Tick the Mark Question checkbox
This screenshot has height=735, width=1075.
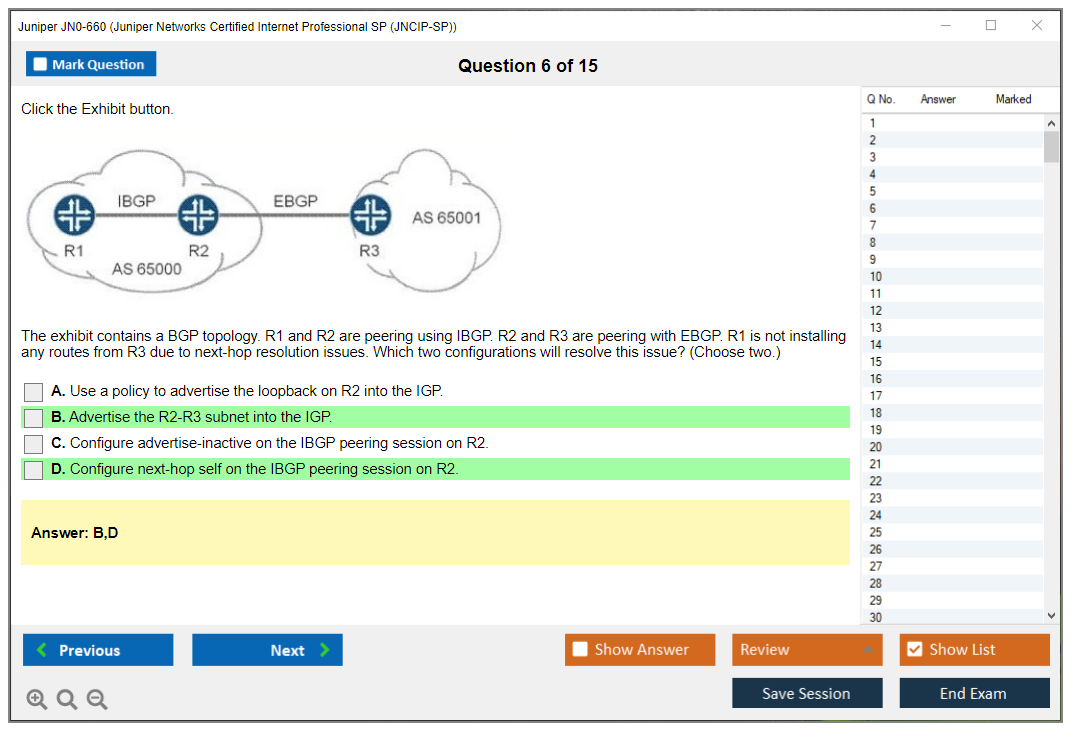[x=41, y=64]
